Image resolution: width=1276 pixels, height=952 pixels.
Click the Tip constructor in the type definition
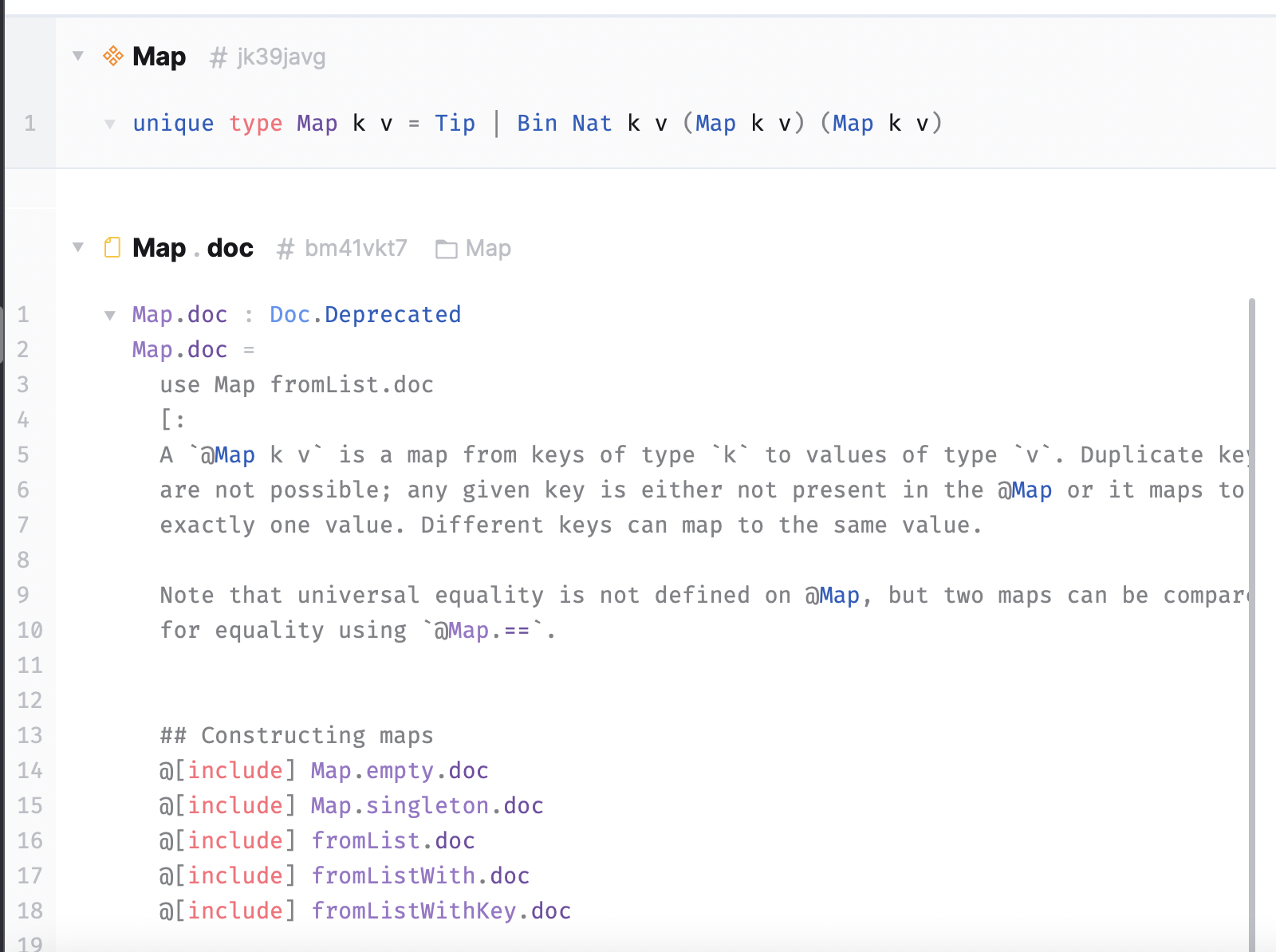coord(455,124)
